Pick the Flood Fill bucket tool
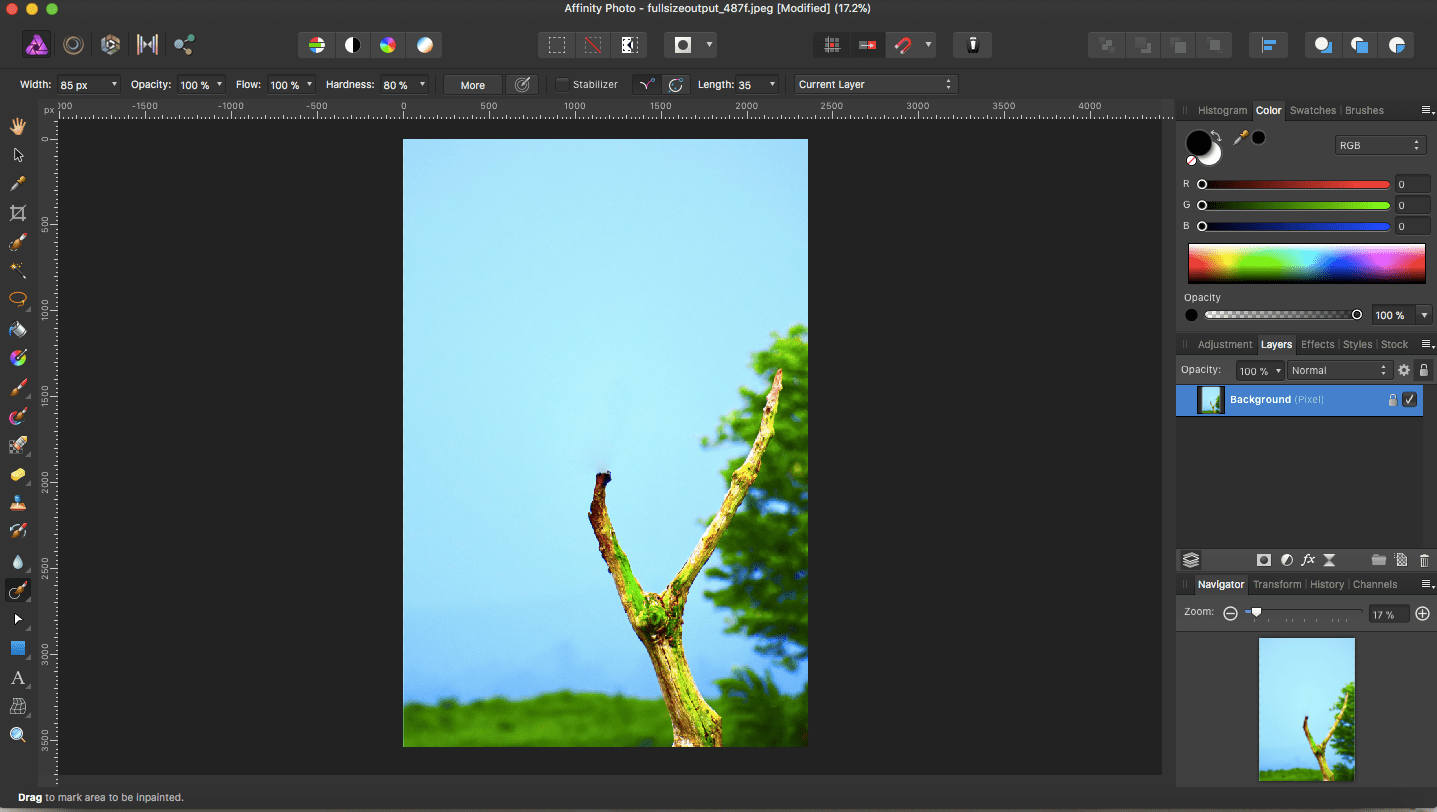Screen dimensions: 1437x812 pyautogui.click(x=17, y=329)
